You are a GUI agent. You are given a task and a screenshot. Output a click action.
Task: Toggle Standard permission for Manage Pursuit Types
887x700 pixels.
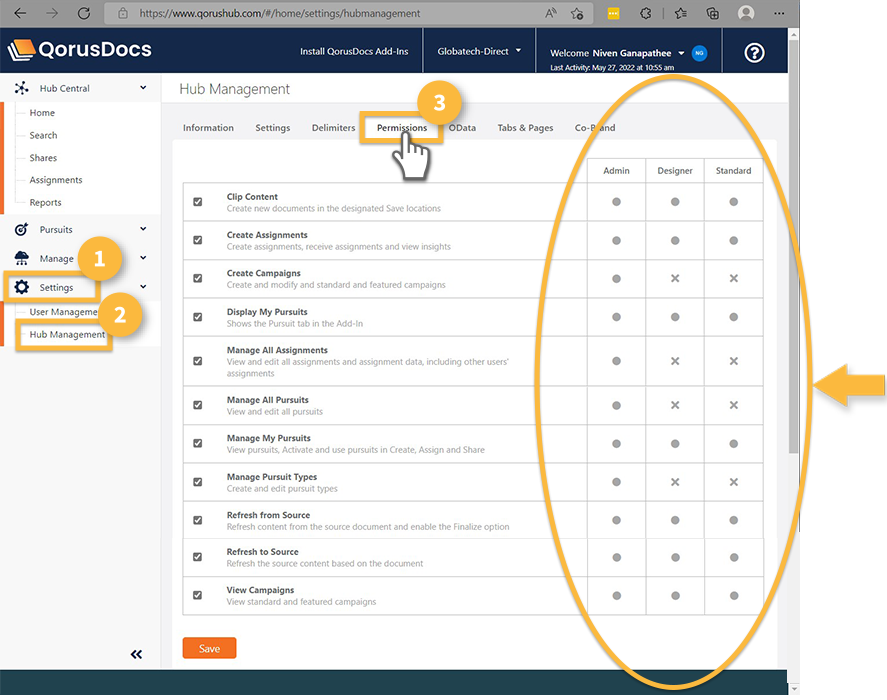pyautogui.click(x=734, y=482)
